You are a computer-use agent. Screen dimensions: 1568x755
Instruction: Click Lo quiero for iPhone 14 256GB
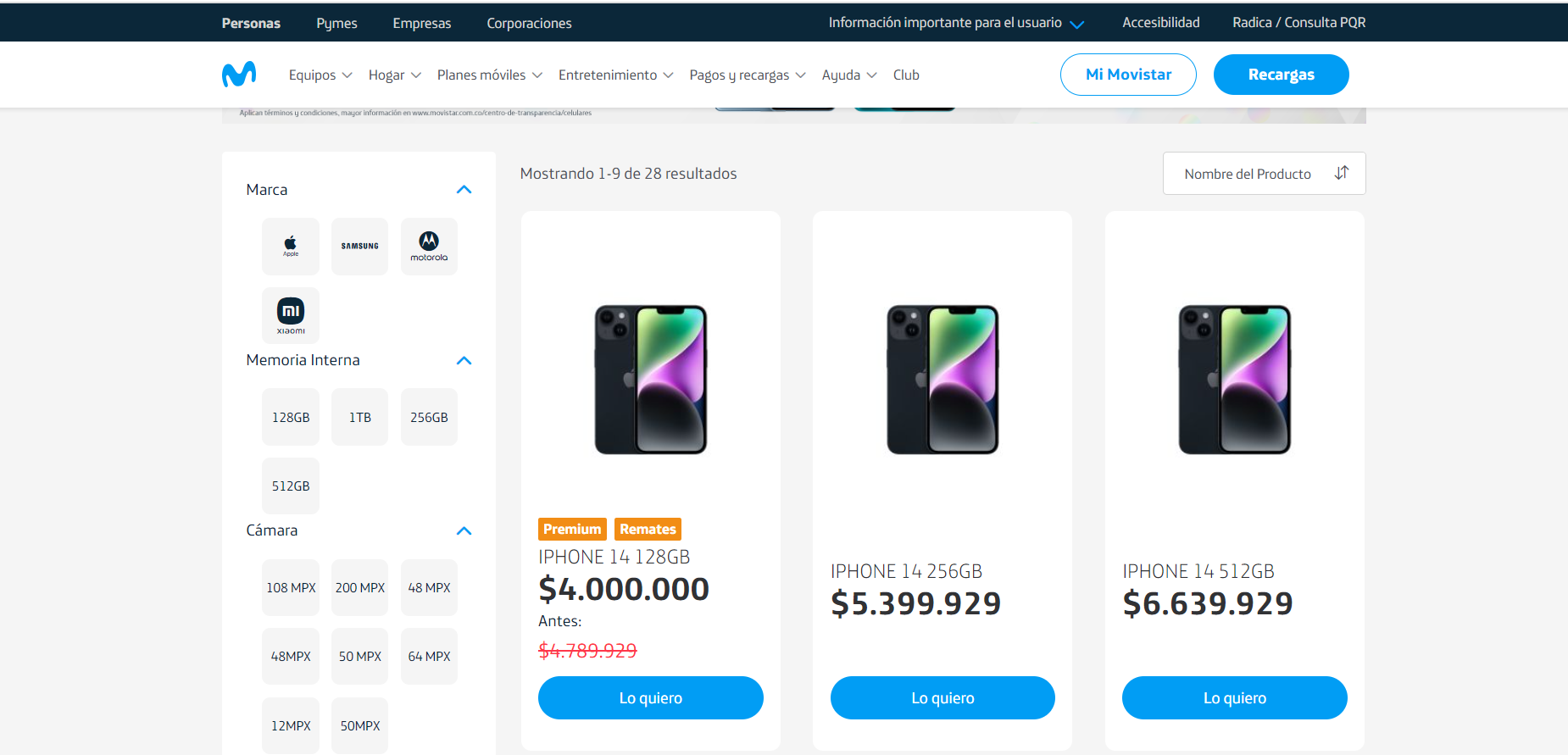942,698
